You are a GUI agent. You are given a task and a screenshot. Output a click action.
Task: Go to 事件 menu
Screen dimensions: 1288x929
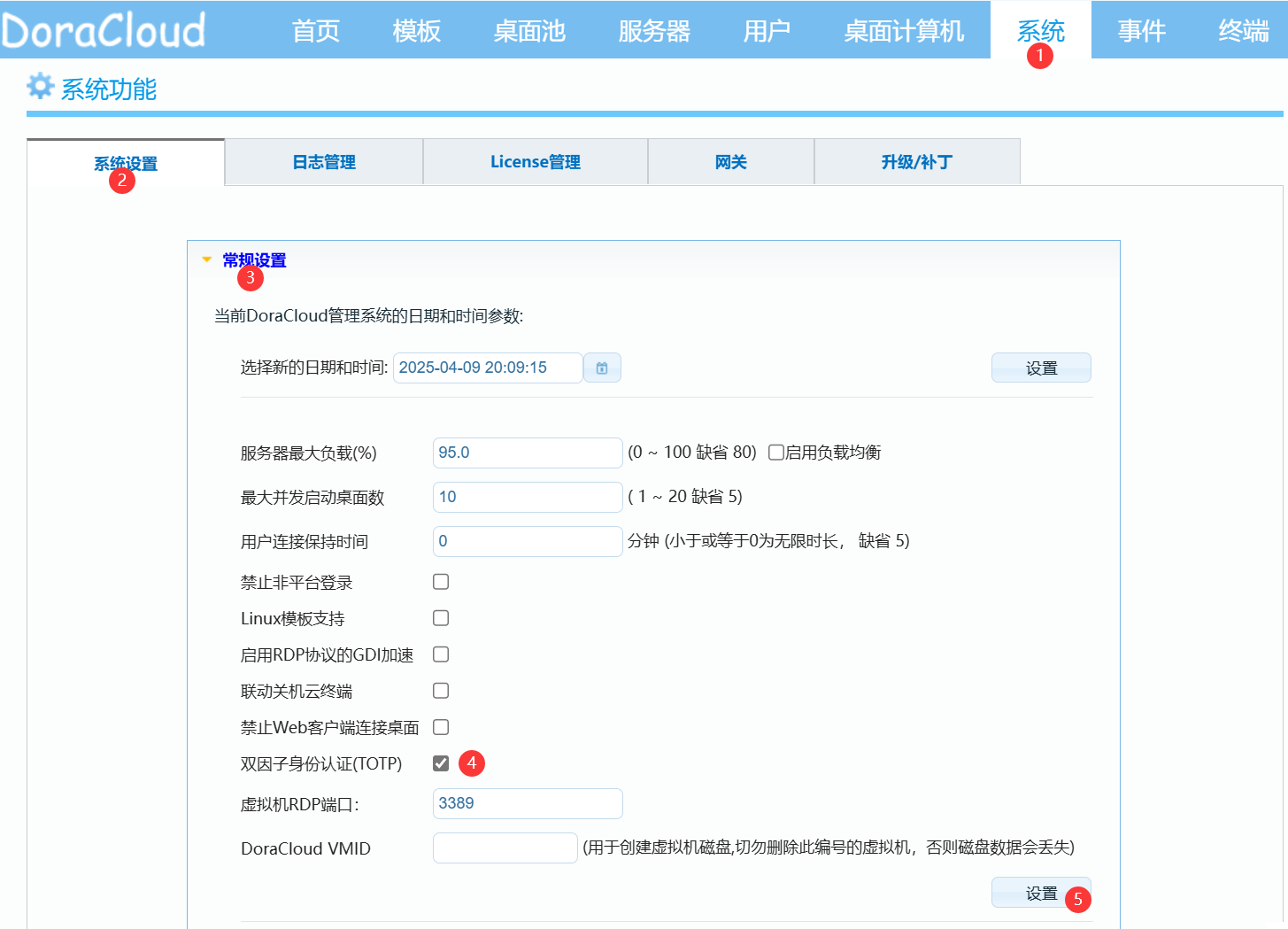[x=1142, y=31]
